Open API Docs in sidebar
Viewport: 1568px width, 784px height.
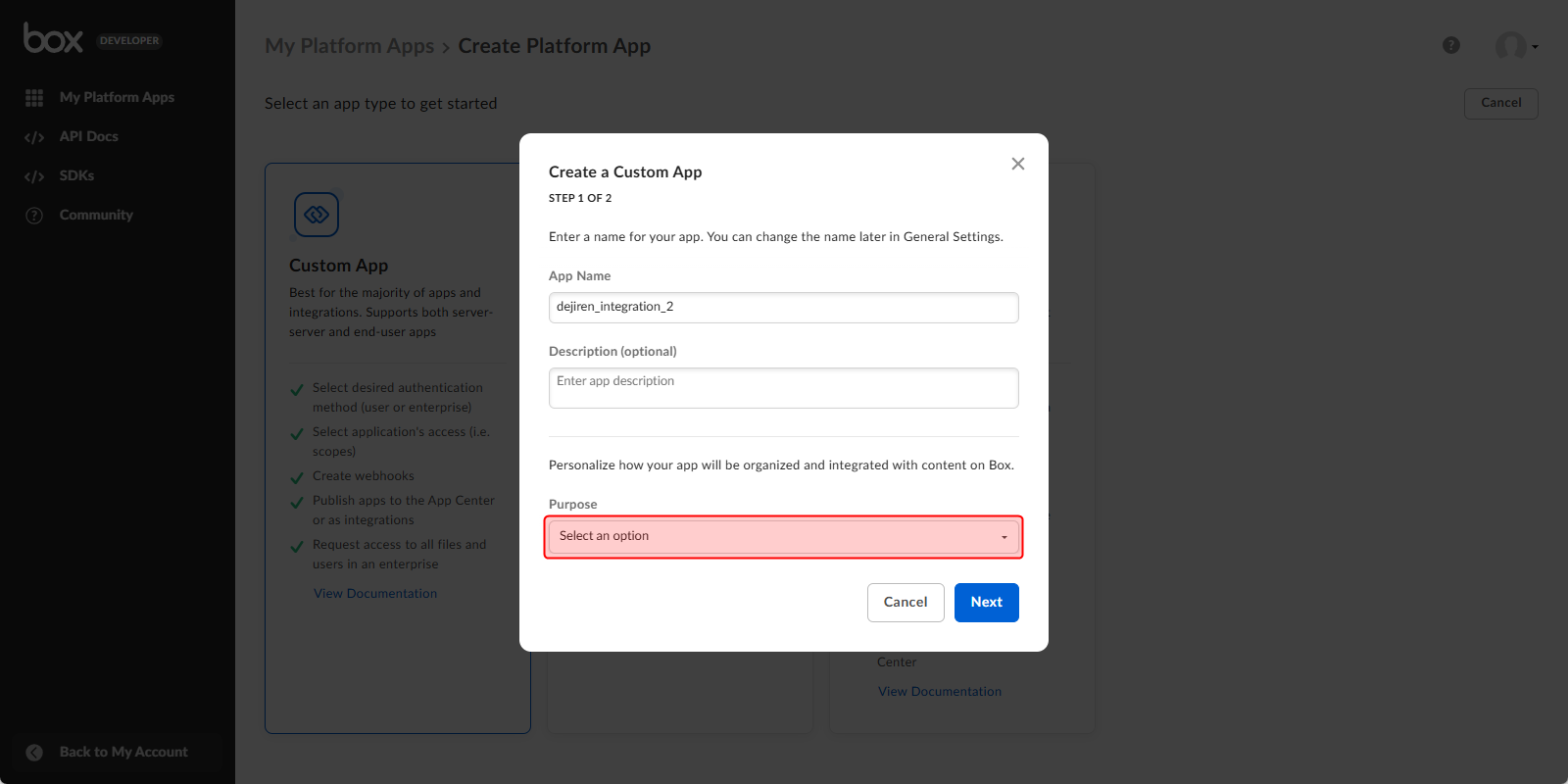click(88, 136)
